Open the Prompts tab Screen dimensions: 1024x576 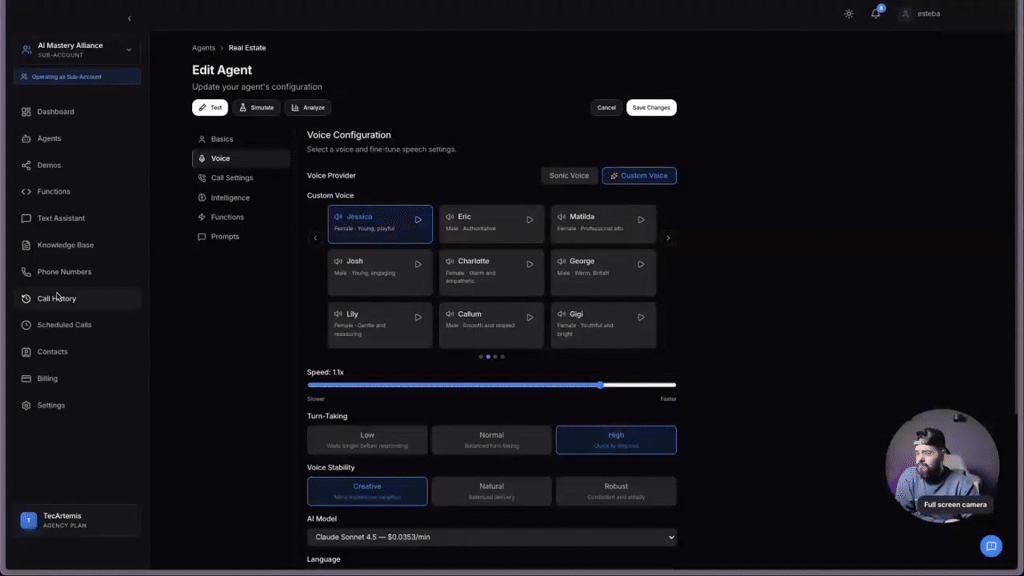coord(224,236)
